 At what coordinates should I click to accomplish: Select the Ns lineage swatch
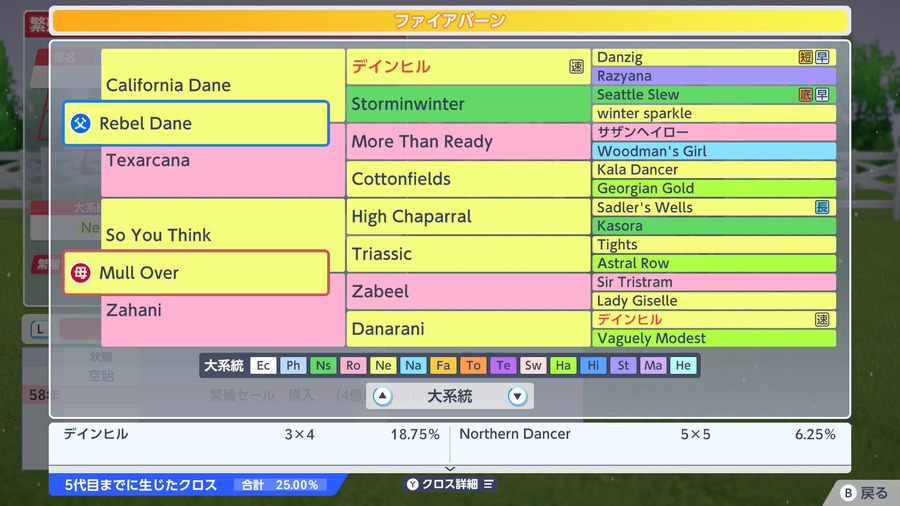[x=323, y=365]
